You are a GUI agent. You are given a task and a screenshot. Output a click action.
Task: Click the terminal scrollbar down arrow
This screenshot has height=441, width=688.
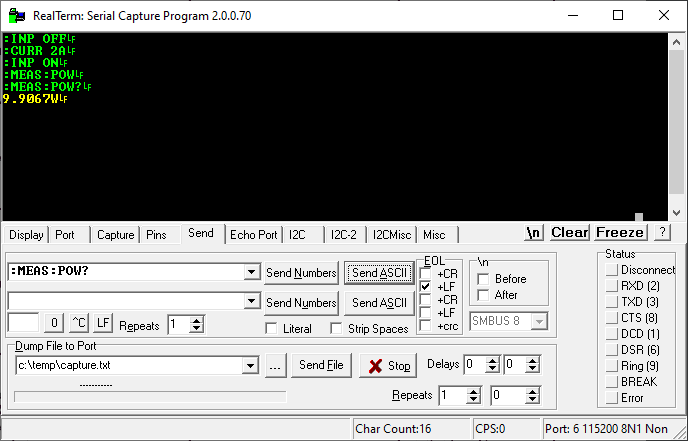coord(677,213)
